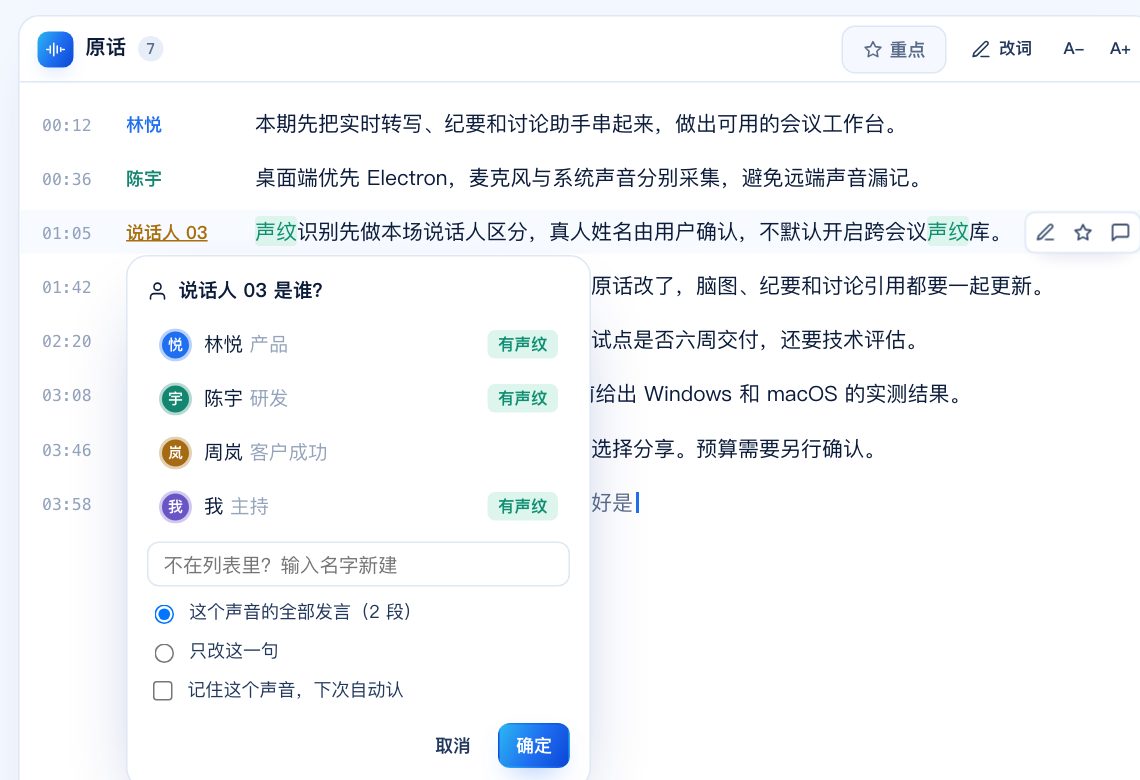Click timestamp 03:58
This screenshot has width=1140, height=780.
(x=67, y=504)
